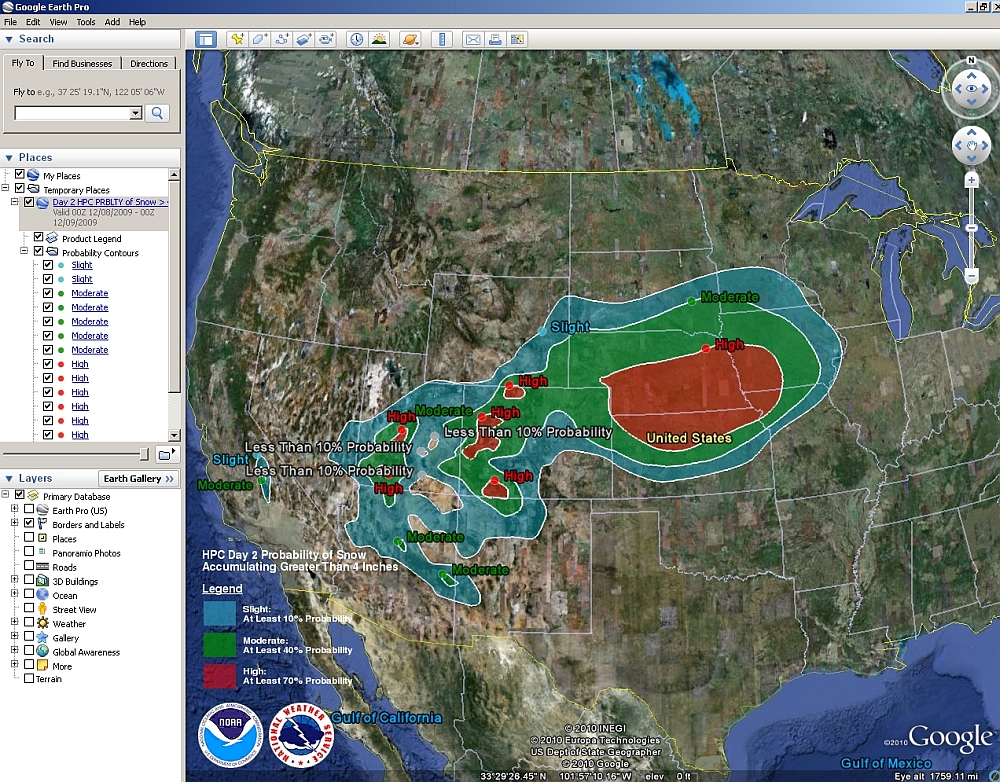1000x782 pixels.
Task: Click inside the Fly To input field
Action: coord(71,114)
